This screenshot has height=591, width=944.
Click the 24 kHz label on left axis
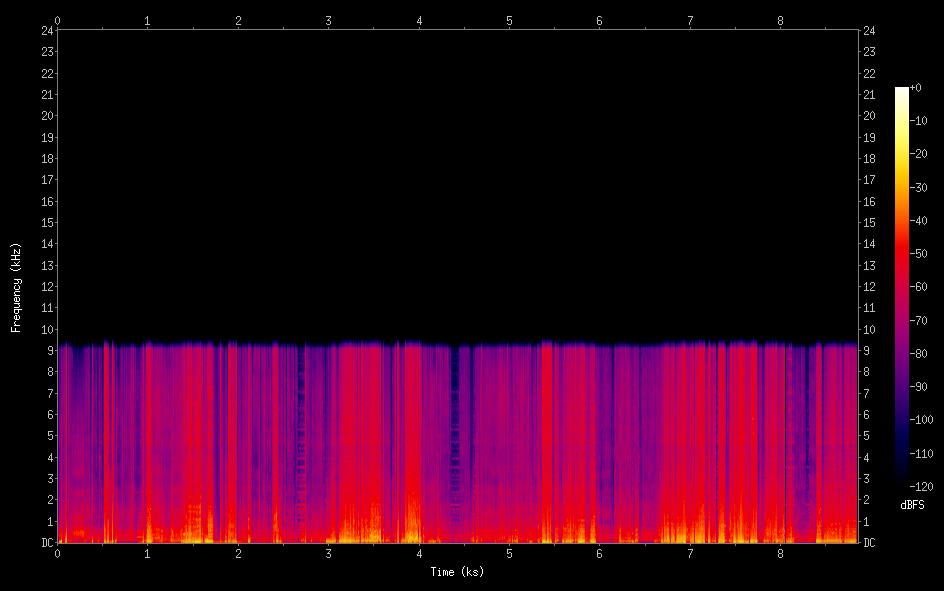tap(46, 30)
